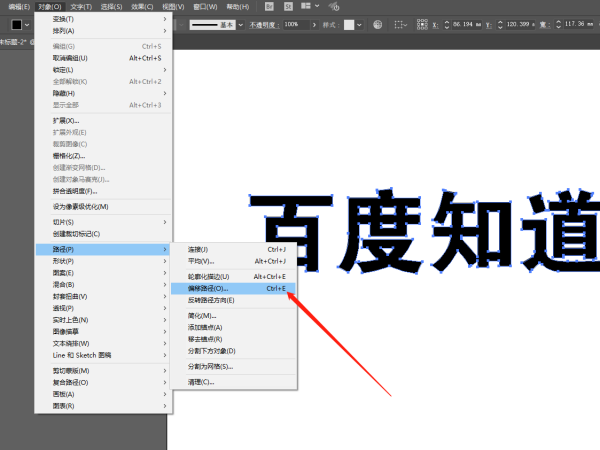Expand the 锁定(L) submenu
600x450 pixels.
click(x=103, y=70)
